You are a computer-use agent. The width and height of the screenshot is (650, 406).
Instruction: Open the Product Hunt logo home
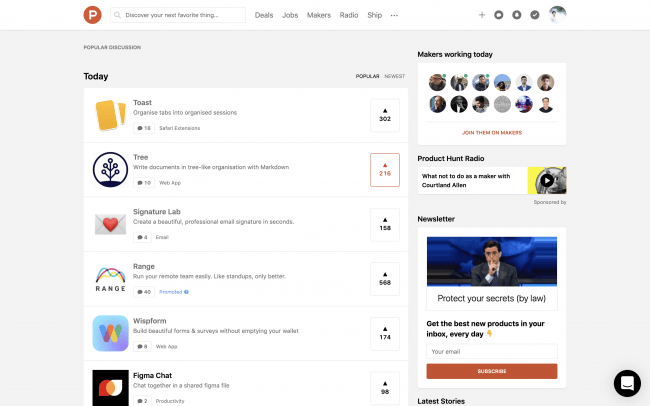(x=92, y=15)
